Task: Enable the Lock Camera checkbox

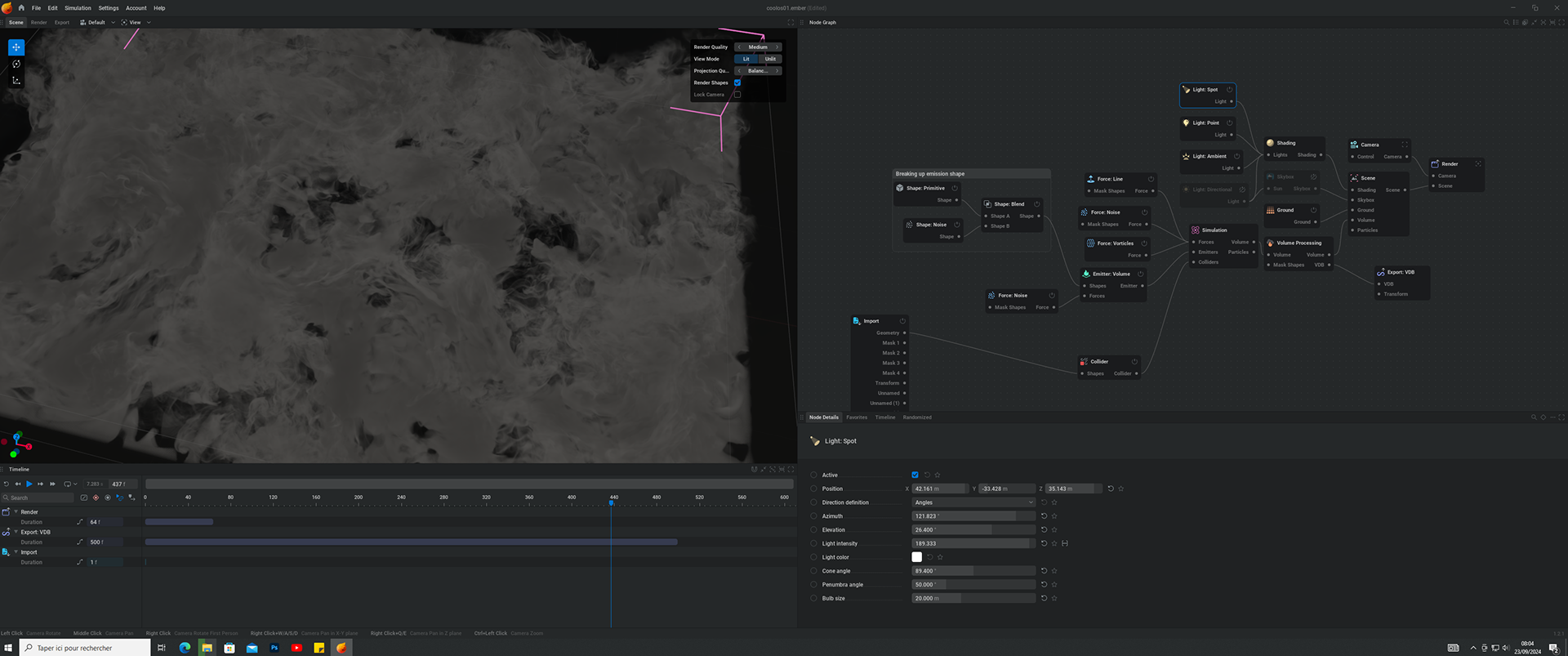Action: click(737, 95)
